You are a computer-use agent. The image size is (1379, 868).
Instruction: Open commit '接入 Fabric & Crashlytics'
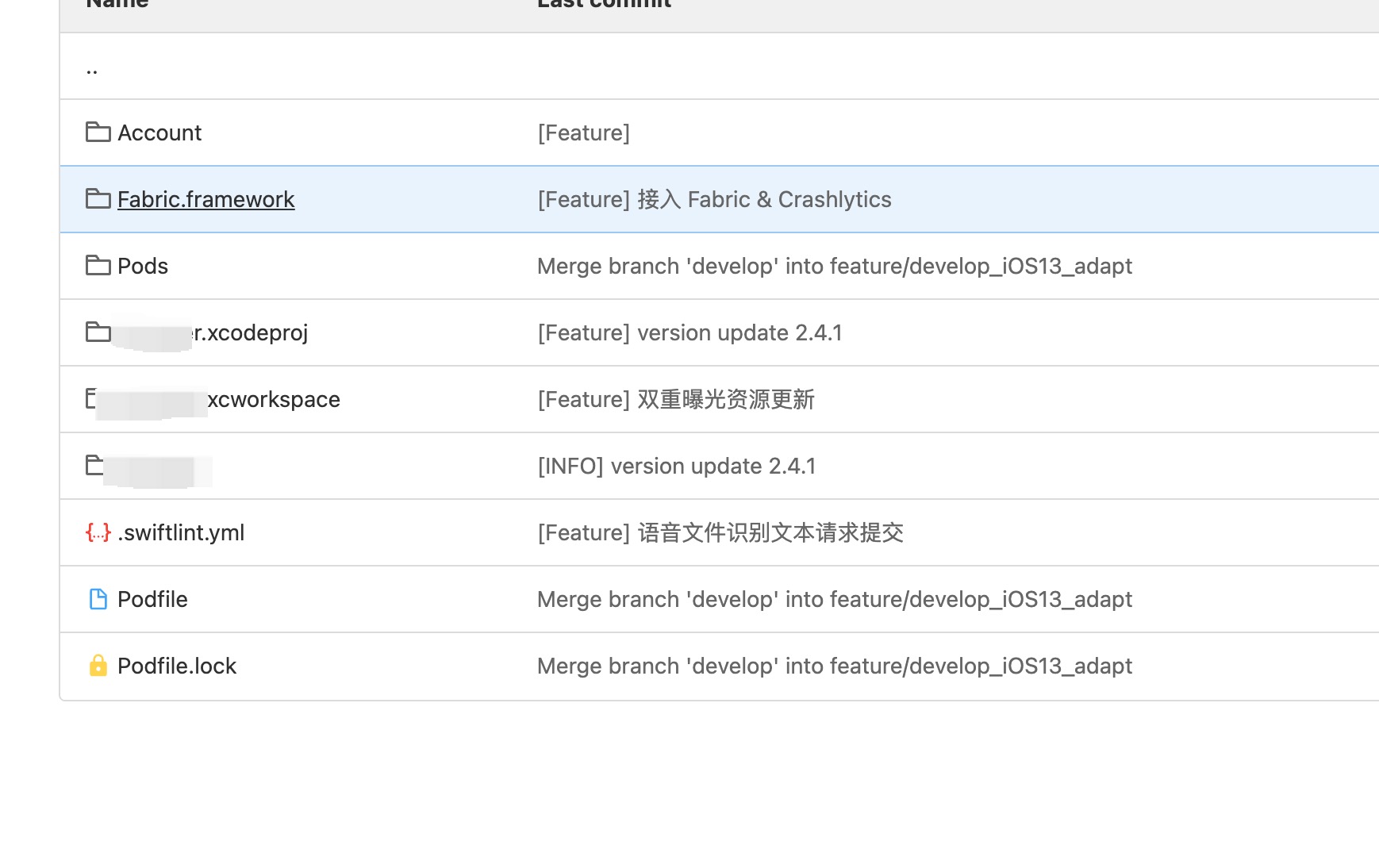click(714, 199)
